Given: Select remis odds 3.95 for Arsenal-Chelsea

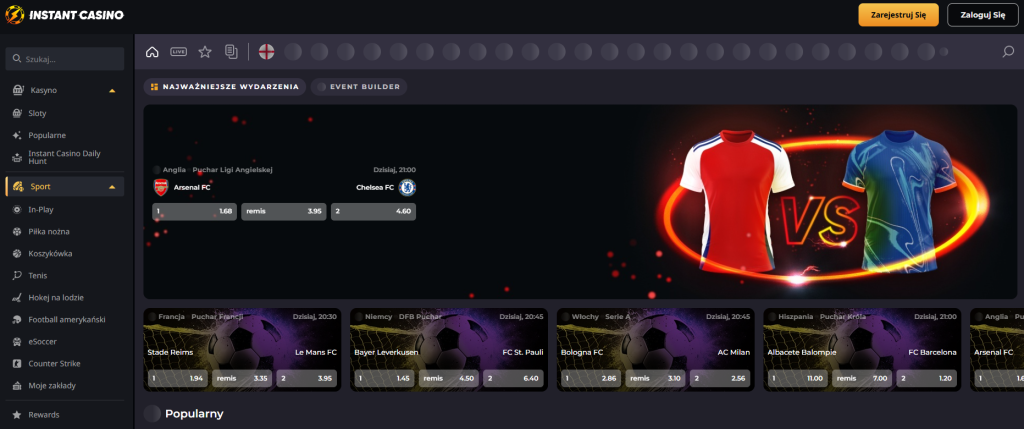Looking at the screenshot, I should (283, 212).
